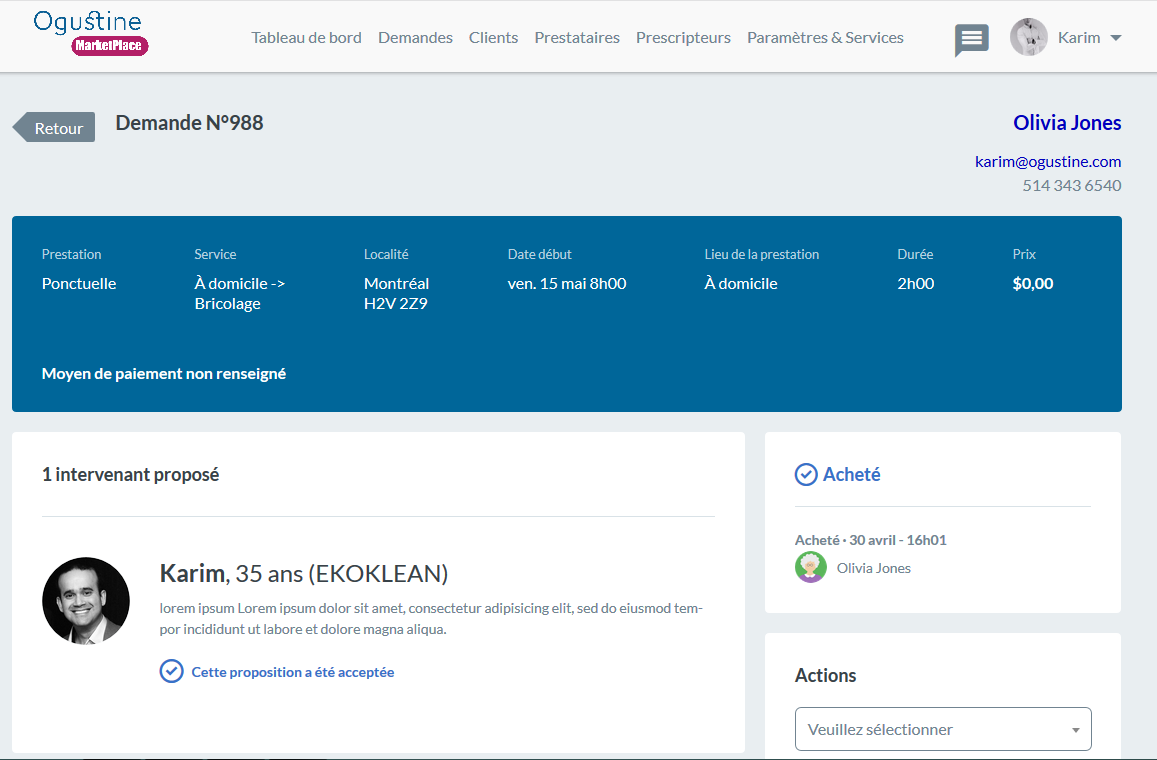Viewport: 1157px width, 760px height.
Task: Open Karim's EKOKLEAN profile photo
Action: [x=86, y=601]
